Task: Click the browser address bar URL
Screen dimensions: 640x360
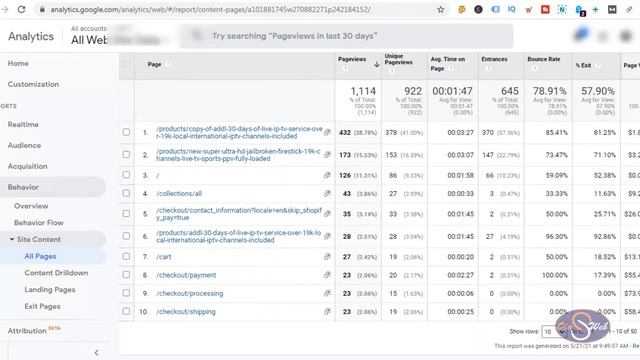Action: (211, 9)
